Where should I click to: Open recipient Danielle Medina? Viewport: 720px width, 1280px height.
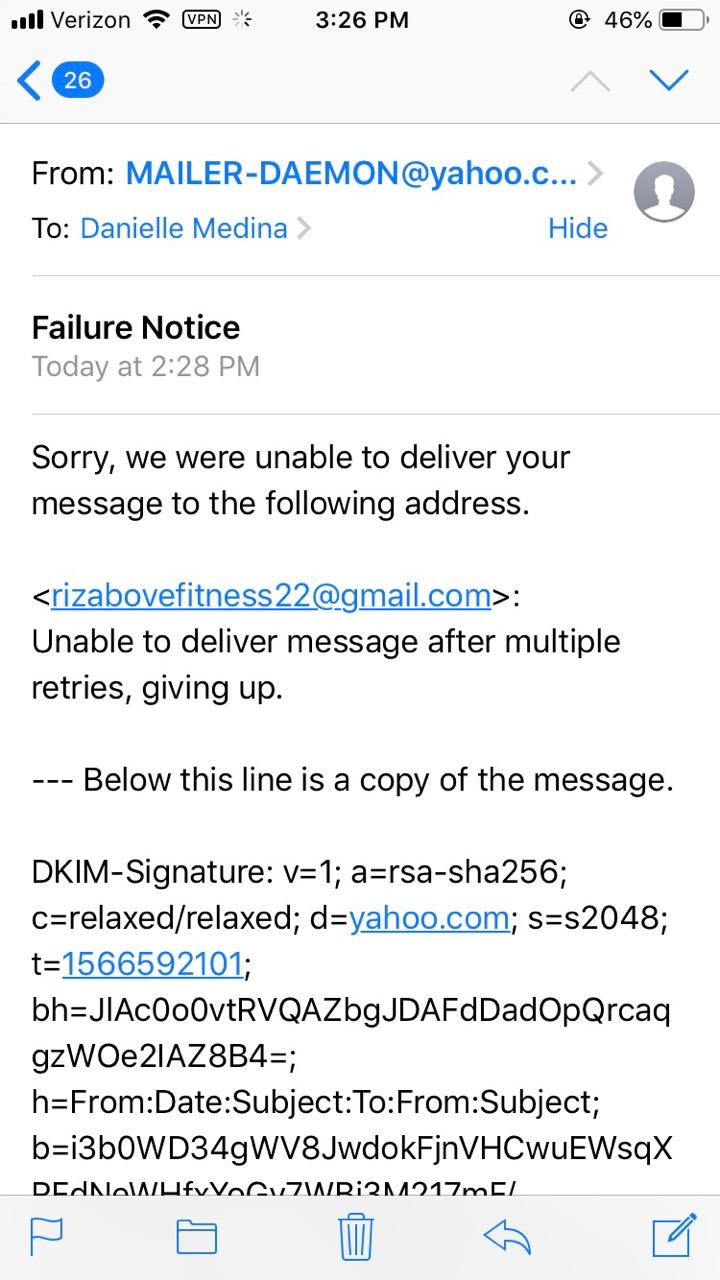pos(184,228)
